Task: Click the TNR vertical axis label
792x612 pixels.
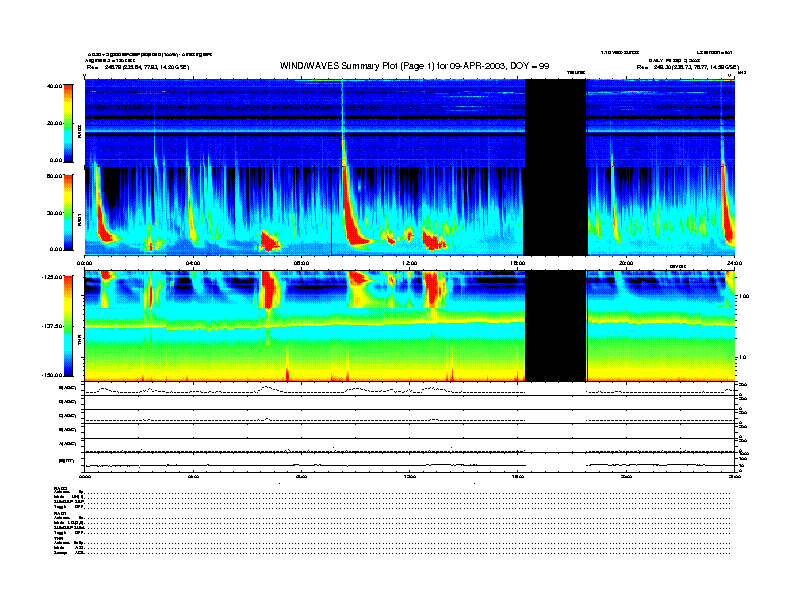Action: (79, 341)
